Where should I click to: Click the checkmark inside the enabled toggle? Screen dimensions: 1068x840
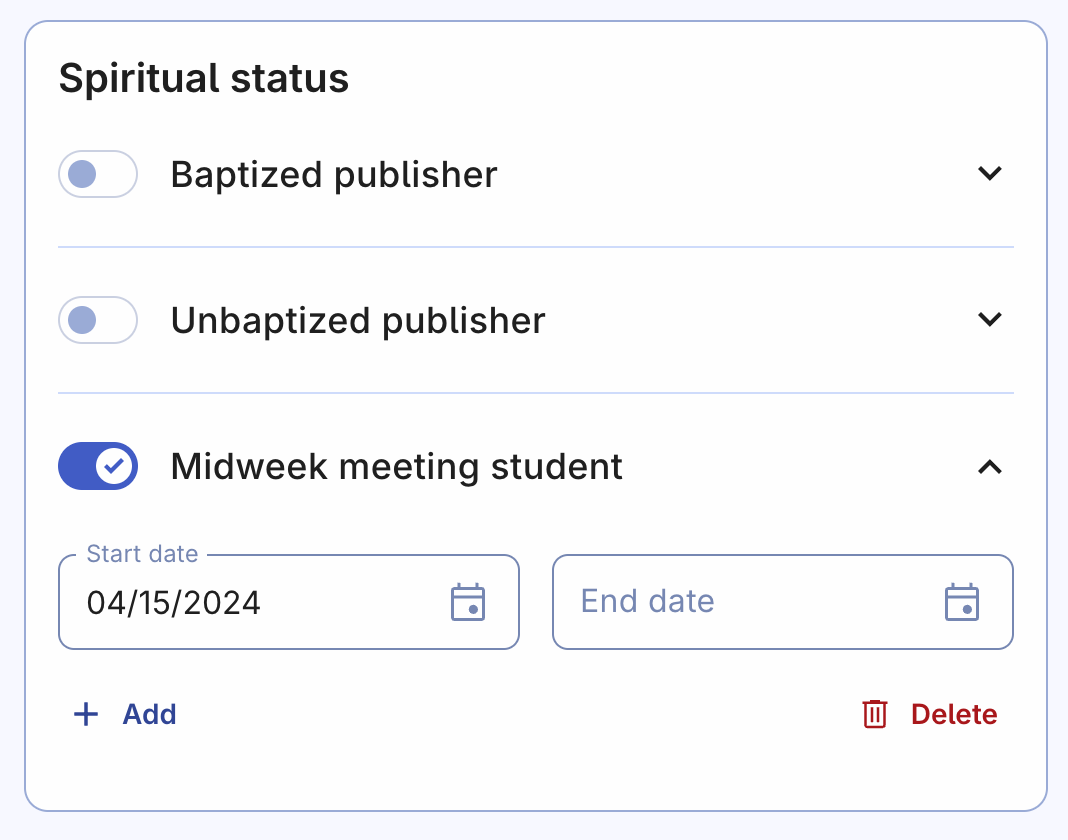(113, 466)
